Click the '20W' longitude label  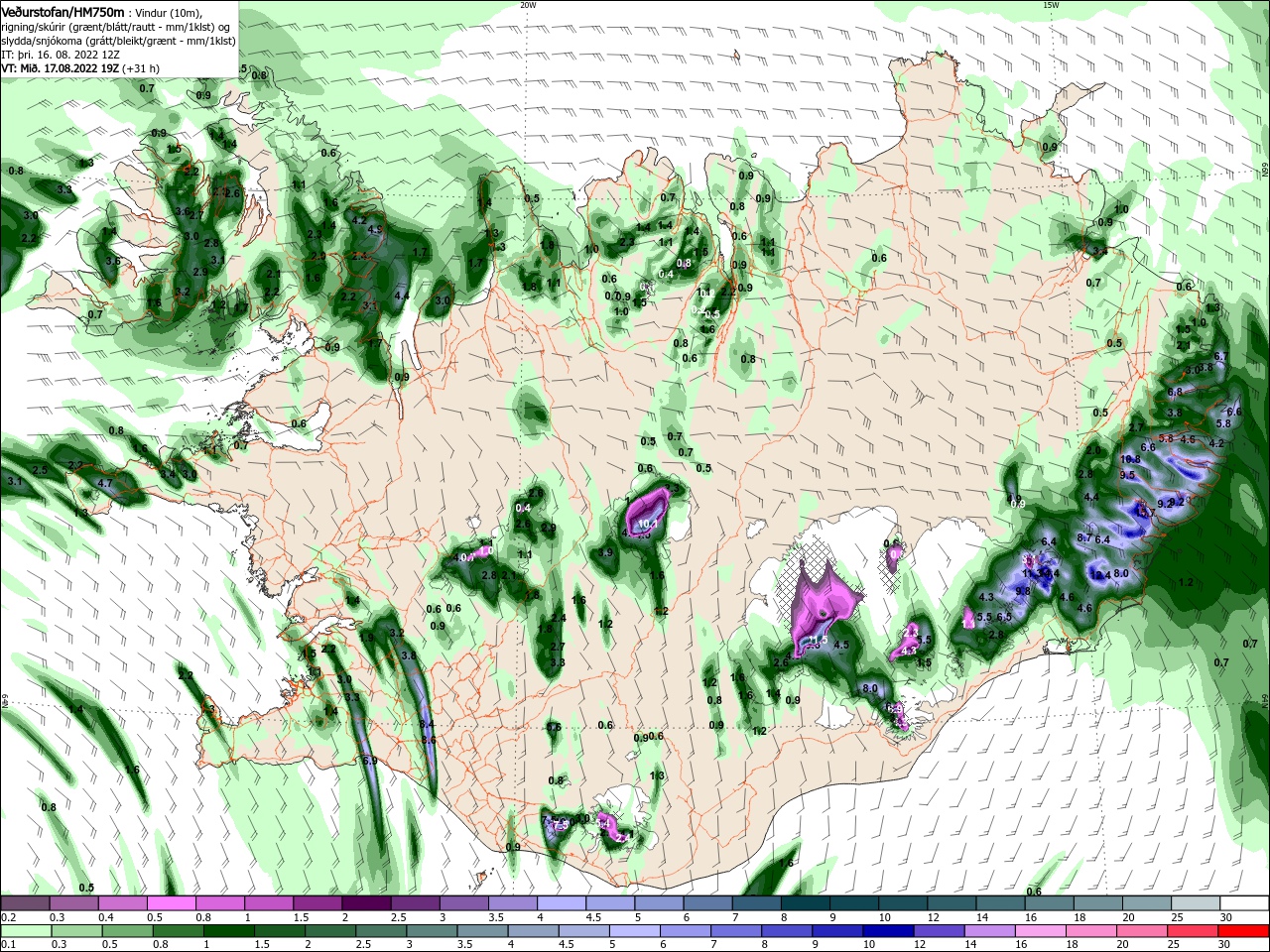click(528, 5)
